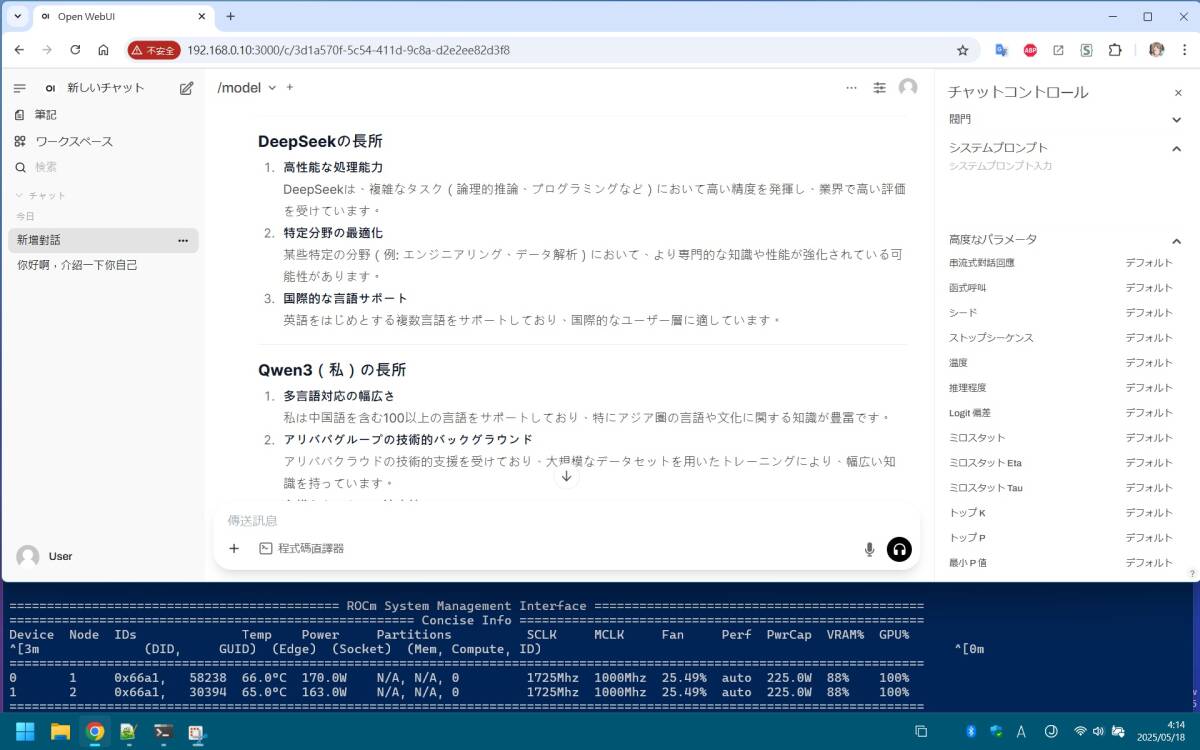Toggle the 程式碼直譯器 code interpreter
Screen dimensions: 1200x750
pos(301,548)
